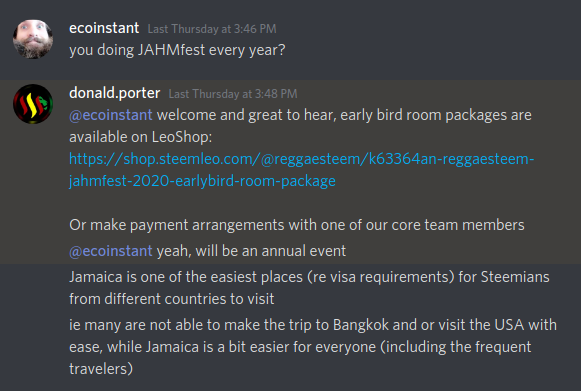This screenshot has width=581, height=391.
Task: Click the 'from different countries to visit' line
Action: pyautogui.click(x=172, y=299)
